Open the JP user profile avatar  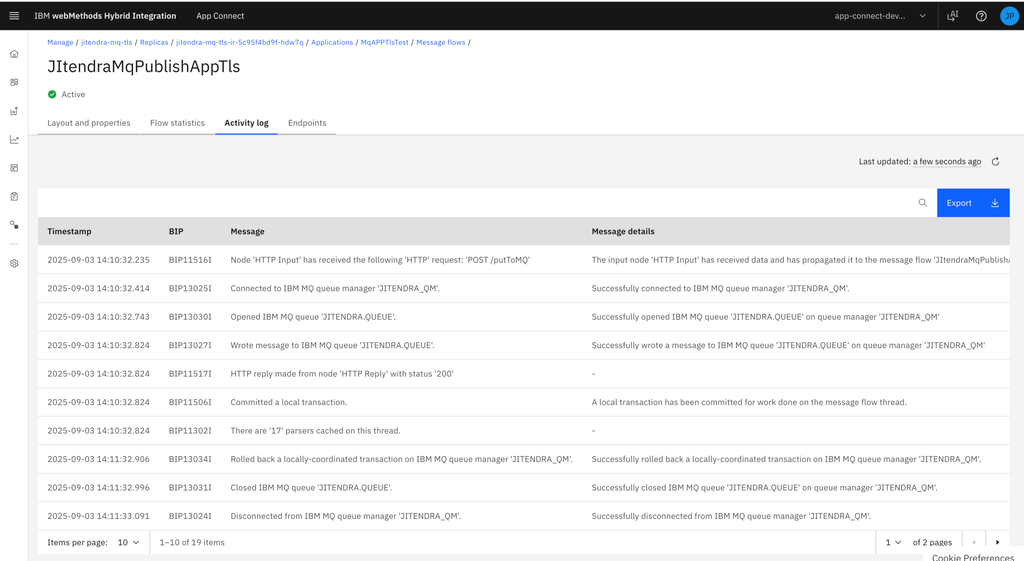click(1009, 16)
